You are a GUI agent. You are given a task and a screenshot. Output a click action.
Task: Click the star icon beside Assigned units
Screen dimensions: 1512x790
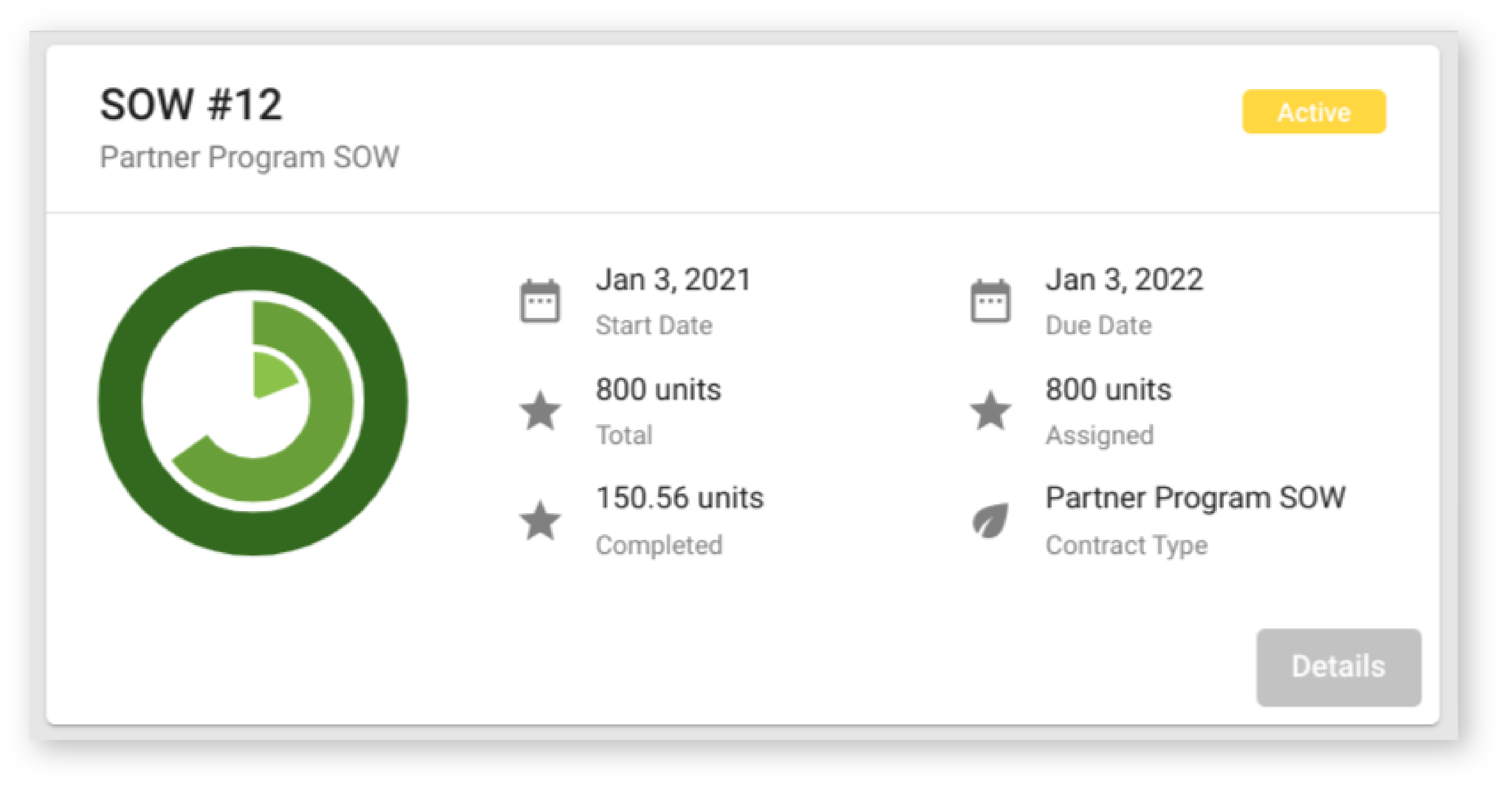(x=990, y=411)
